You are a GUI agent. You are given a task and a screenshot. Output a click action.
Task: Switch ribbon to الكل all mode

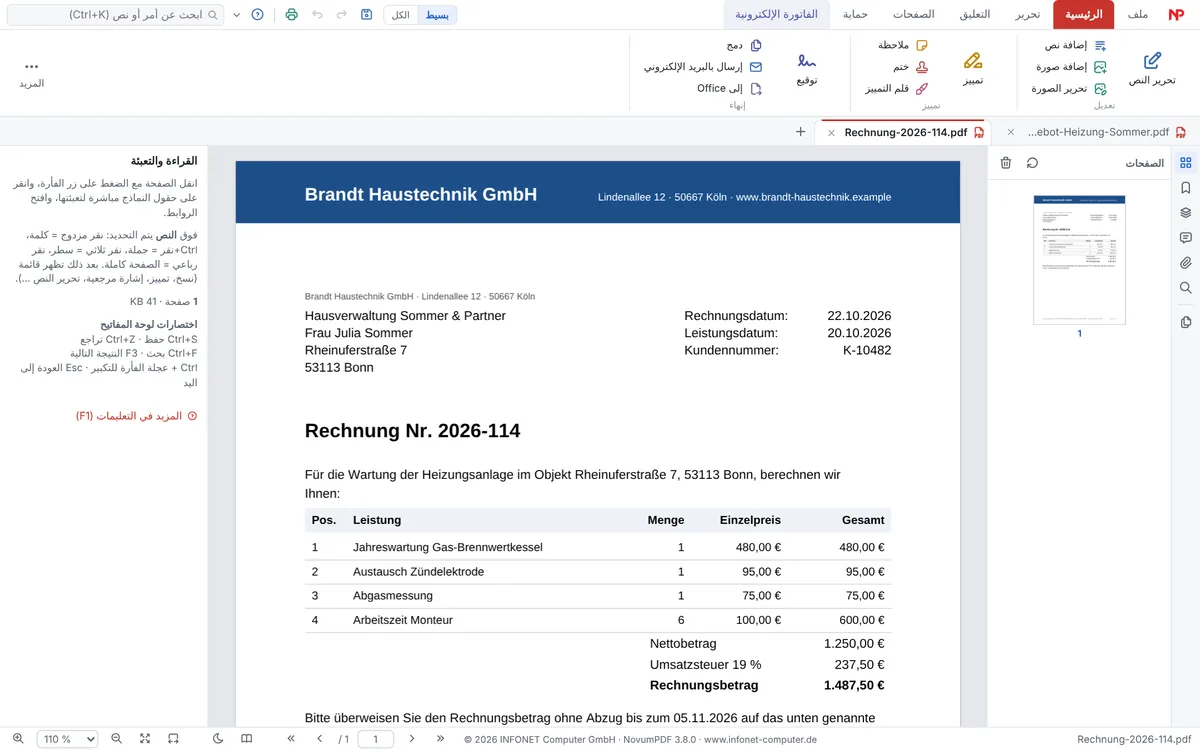[400, 15]
